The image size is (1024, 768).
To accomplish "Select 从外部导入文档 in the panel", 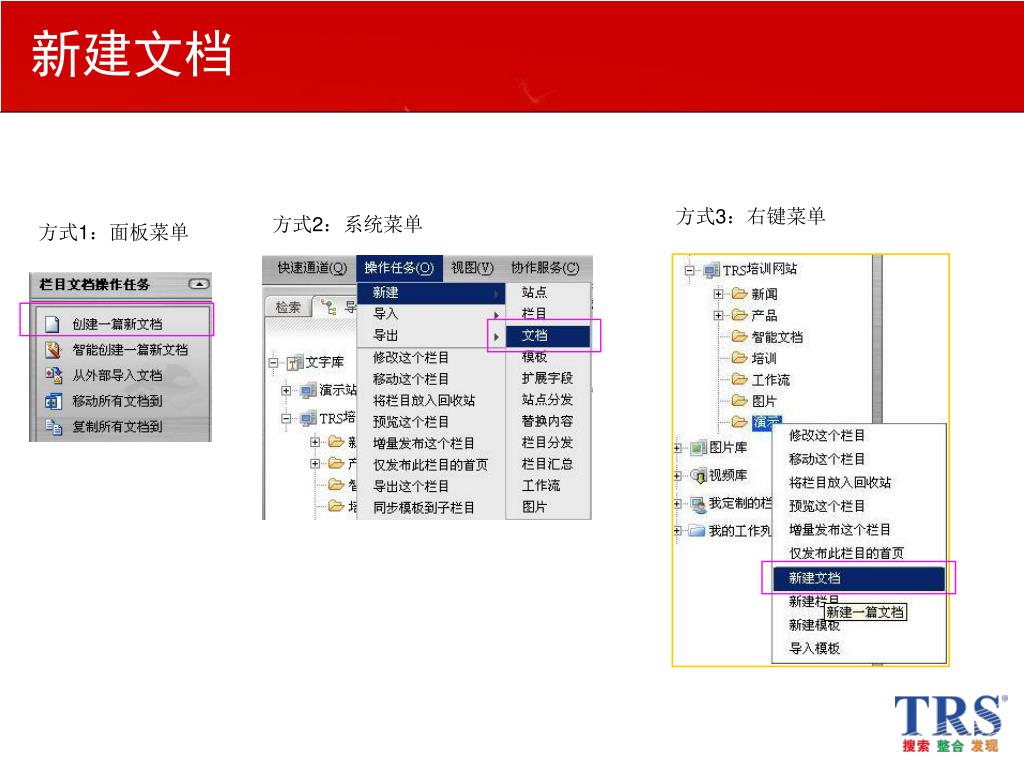I will coord(118,376).
